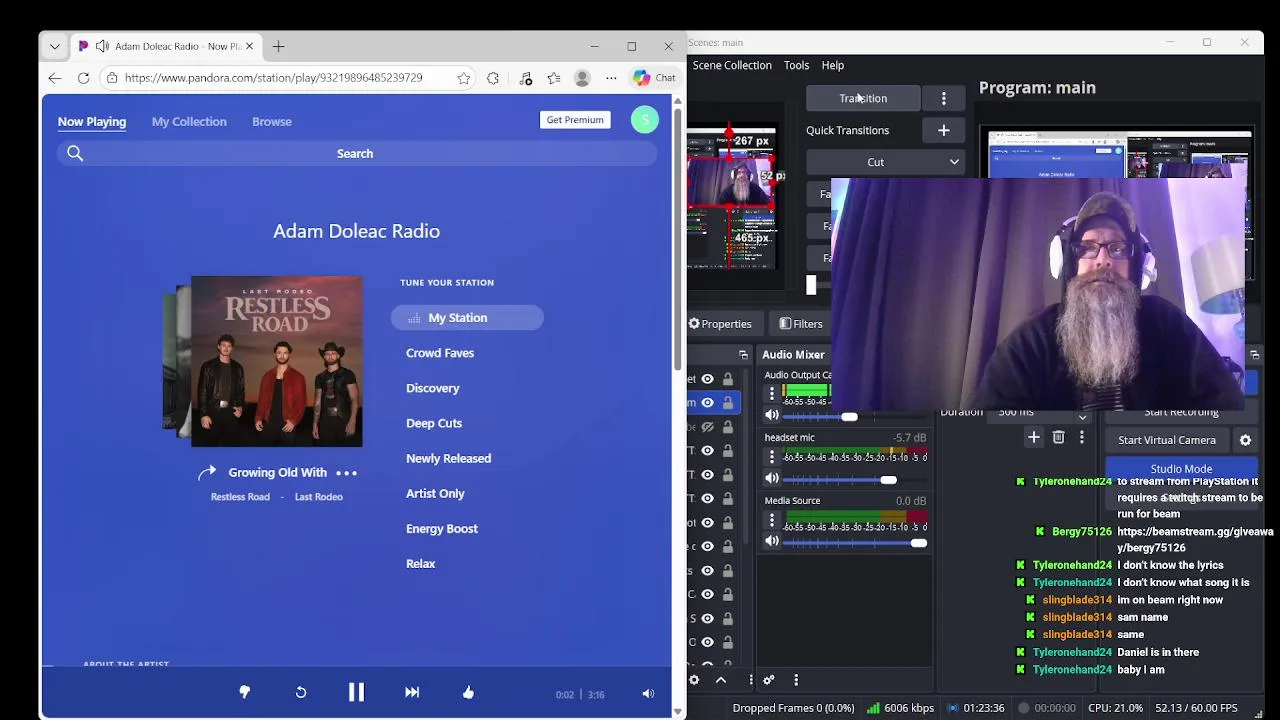
Task: Open the browser Settings and more menu
Action: pos(611,78)
